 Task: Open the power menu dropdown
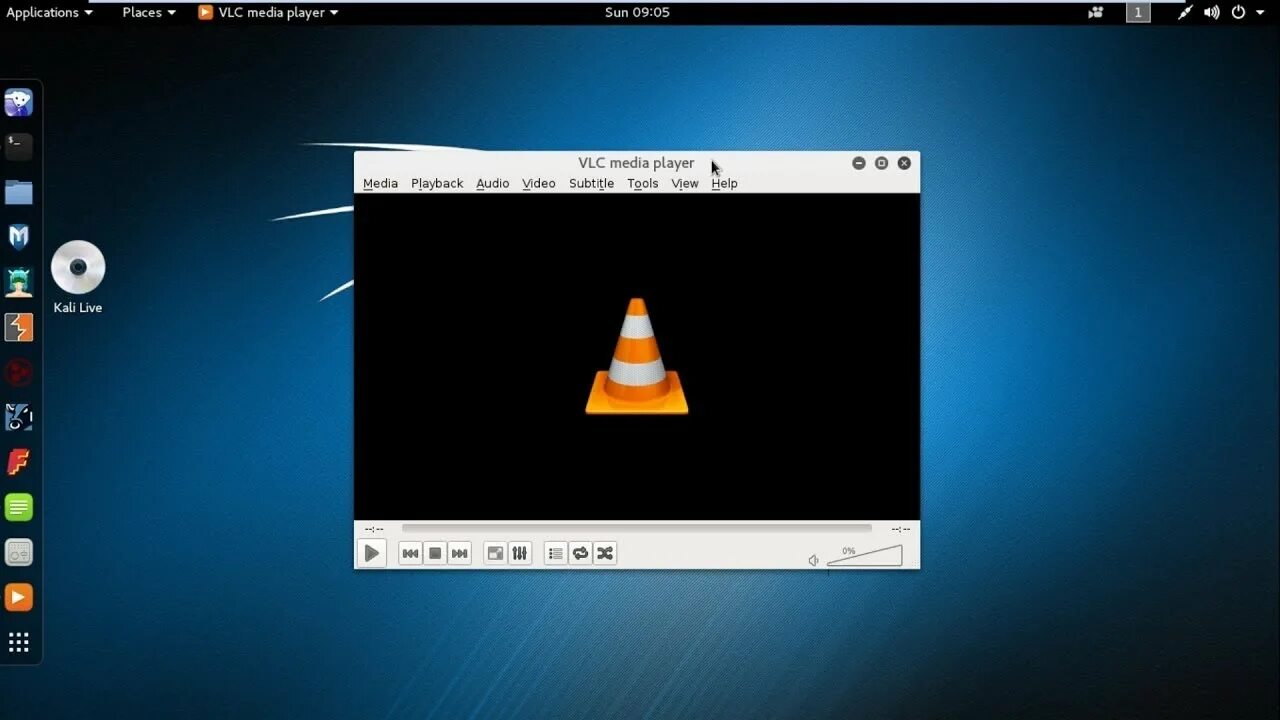(x=1246, y=12)
